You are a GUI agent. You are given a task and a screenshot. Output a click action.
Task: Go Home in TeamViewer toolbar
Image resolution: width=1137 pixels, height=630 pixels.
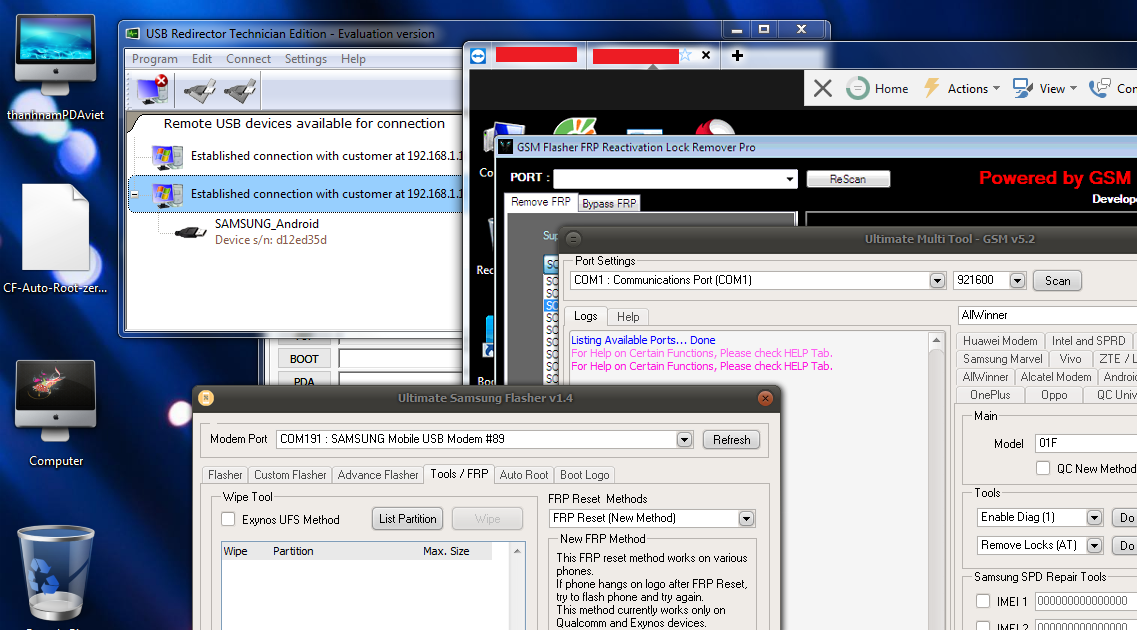[877, 88]
